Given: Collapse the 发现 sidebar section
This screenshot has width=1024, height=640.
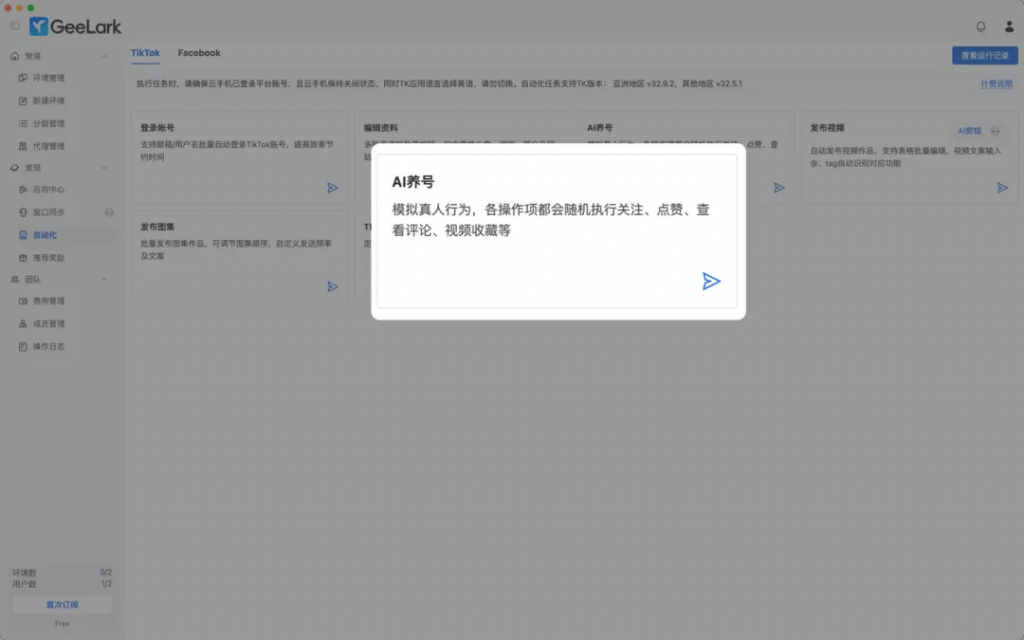Looking at the screenshot, I should point(105,167).
